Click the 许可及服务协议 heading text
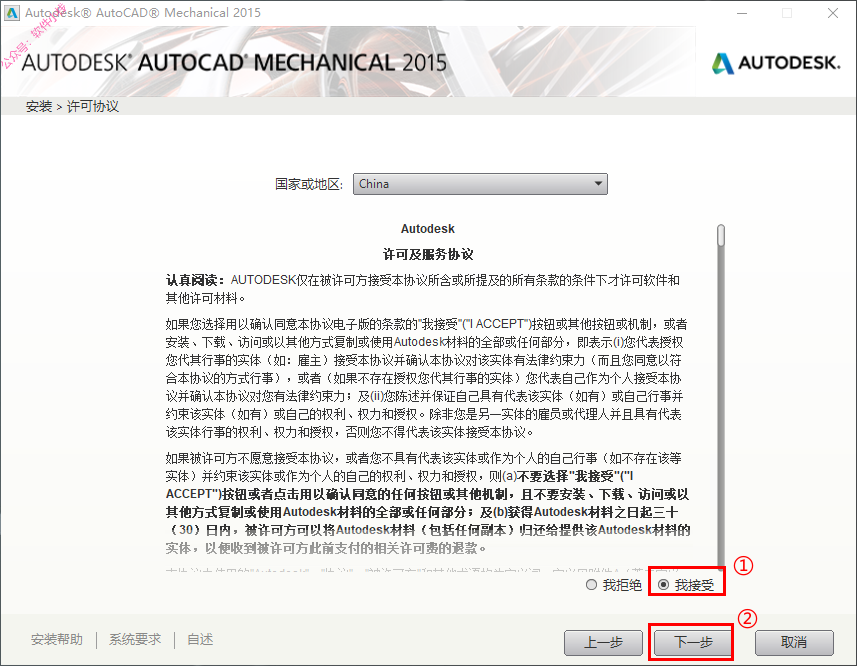Image resolution: width=857 pixels, height=666 pixels. coord(428,255)
